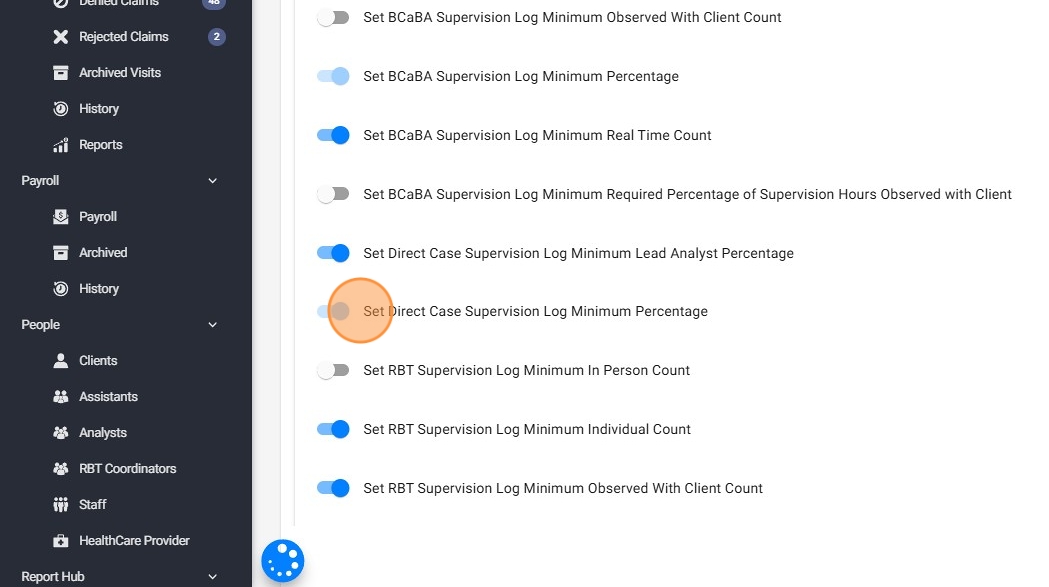Open payroll Archived link
The image size is (1049, 587).
pos(103,253)
